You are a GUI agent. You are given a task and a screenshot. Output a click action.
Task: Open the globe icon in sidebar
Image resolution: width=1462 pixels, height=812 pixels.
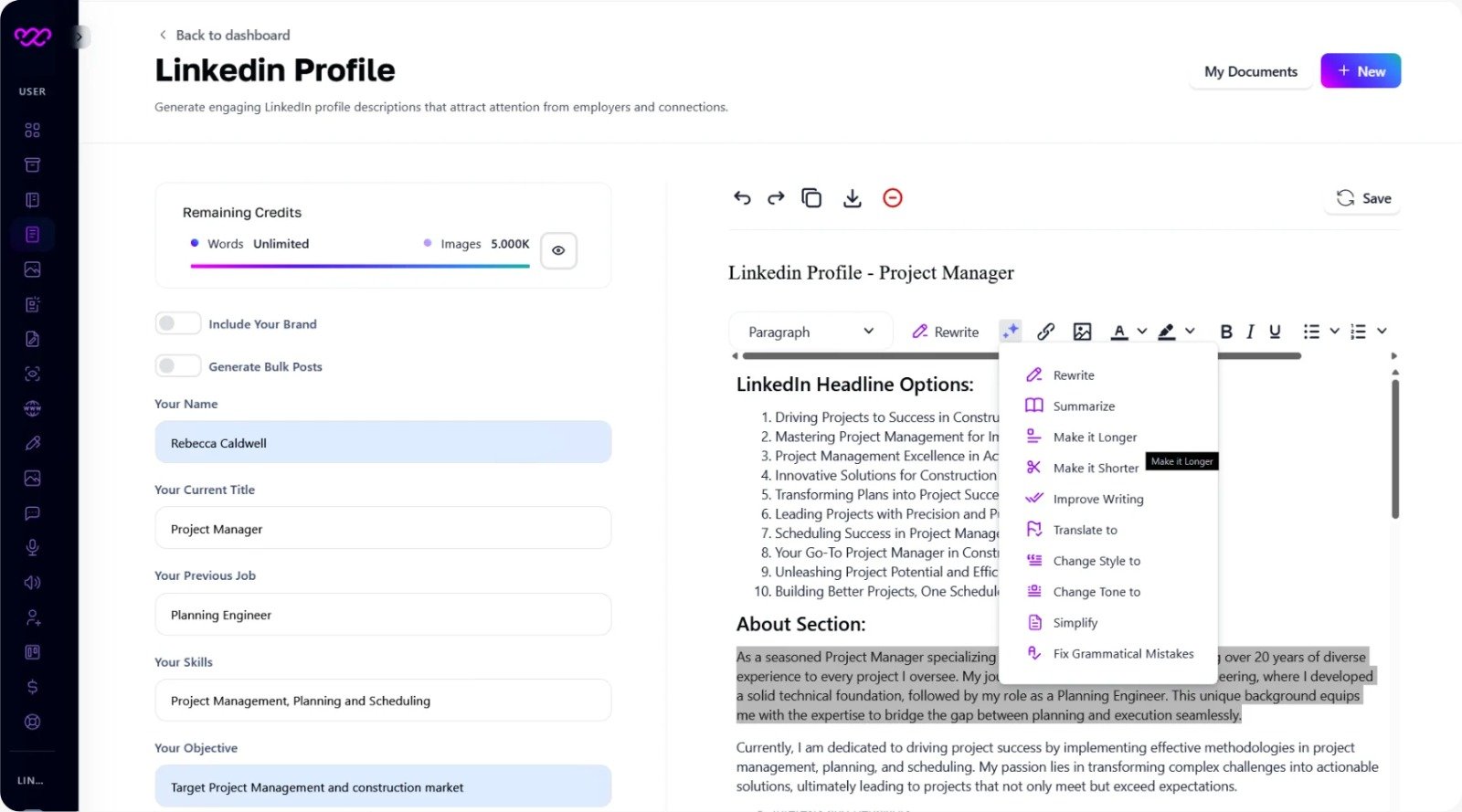pos(32,408)
